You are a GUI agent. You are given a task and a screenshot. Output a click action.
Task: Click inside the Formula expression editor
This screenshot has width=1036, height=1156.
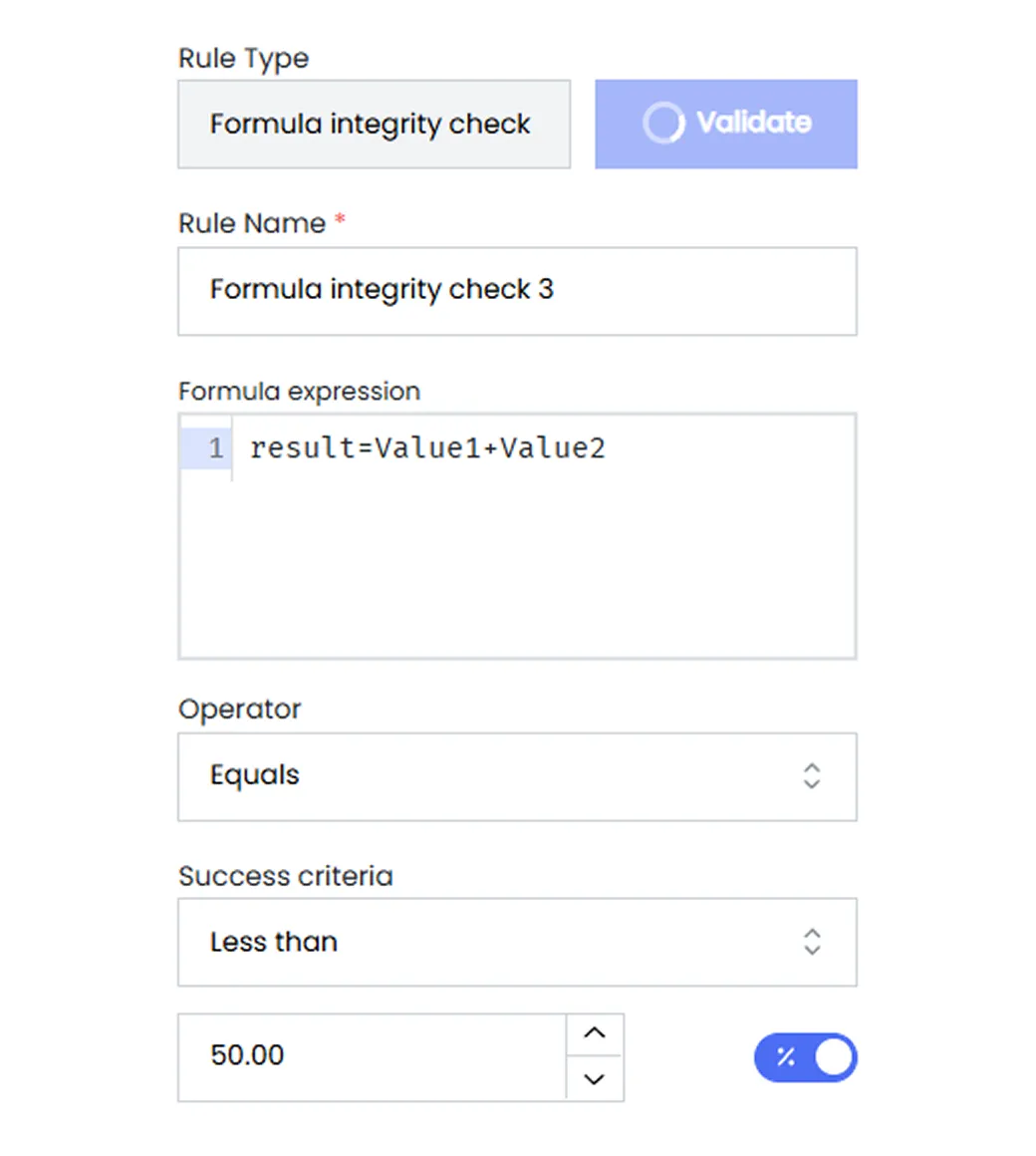(x=517, y=536)
